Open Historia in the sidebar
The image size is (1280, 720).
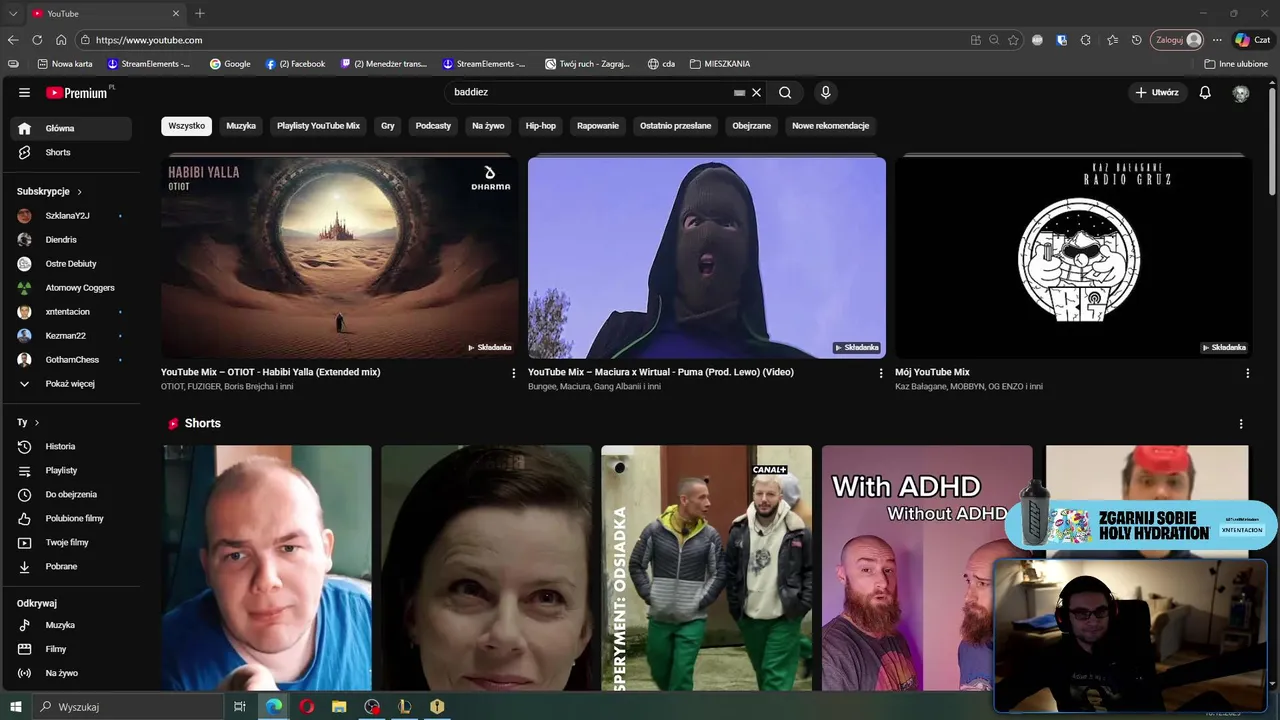click(x=70, y=446)
